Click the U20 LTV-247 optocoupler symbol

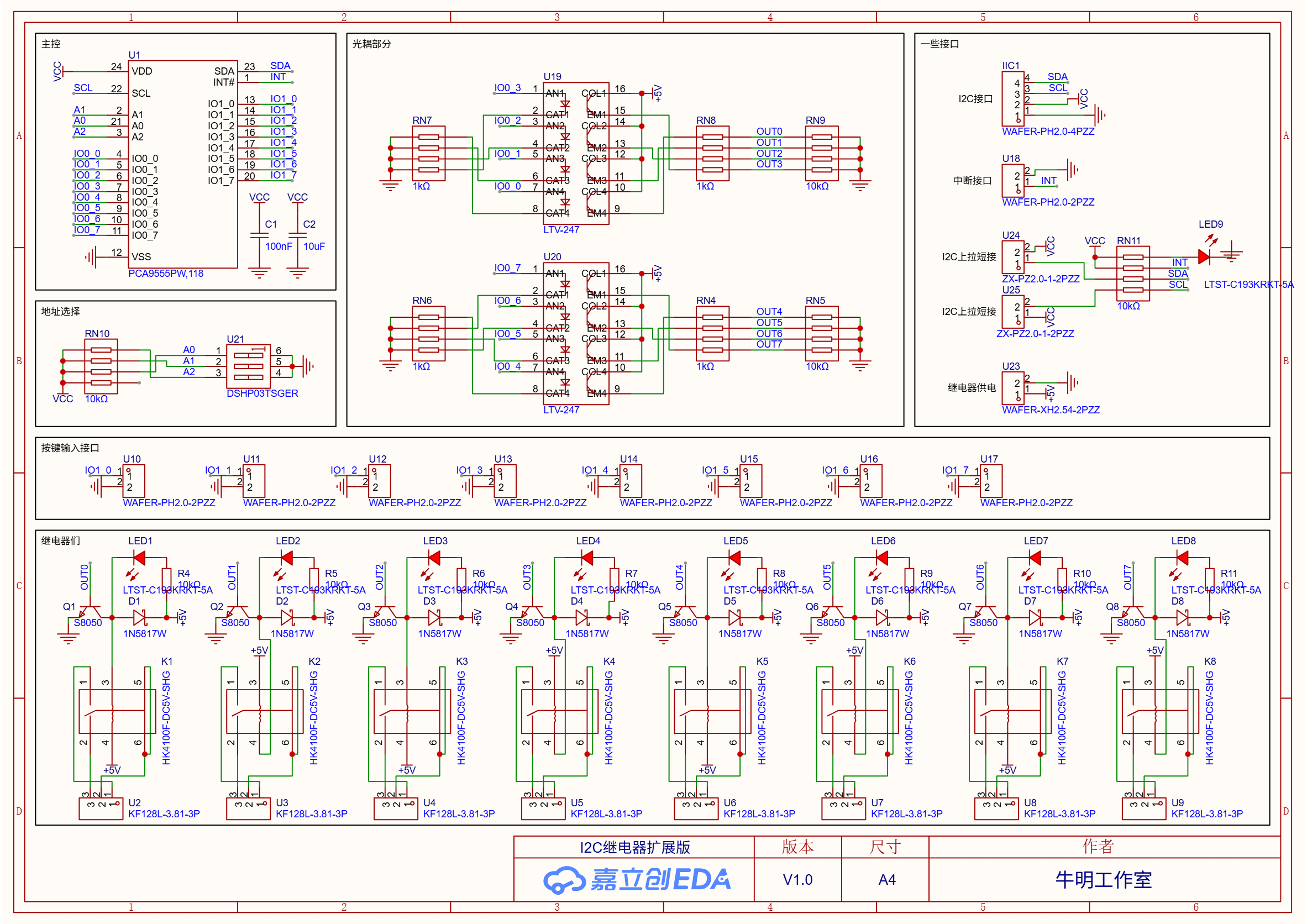pos(575,334)
